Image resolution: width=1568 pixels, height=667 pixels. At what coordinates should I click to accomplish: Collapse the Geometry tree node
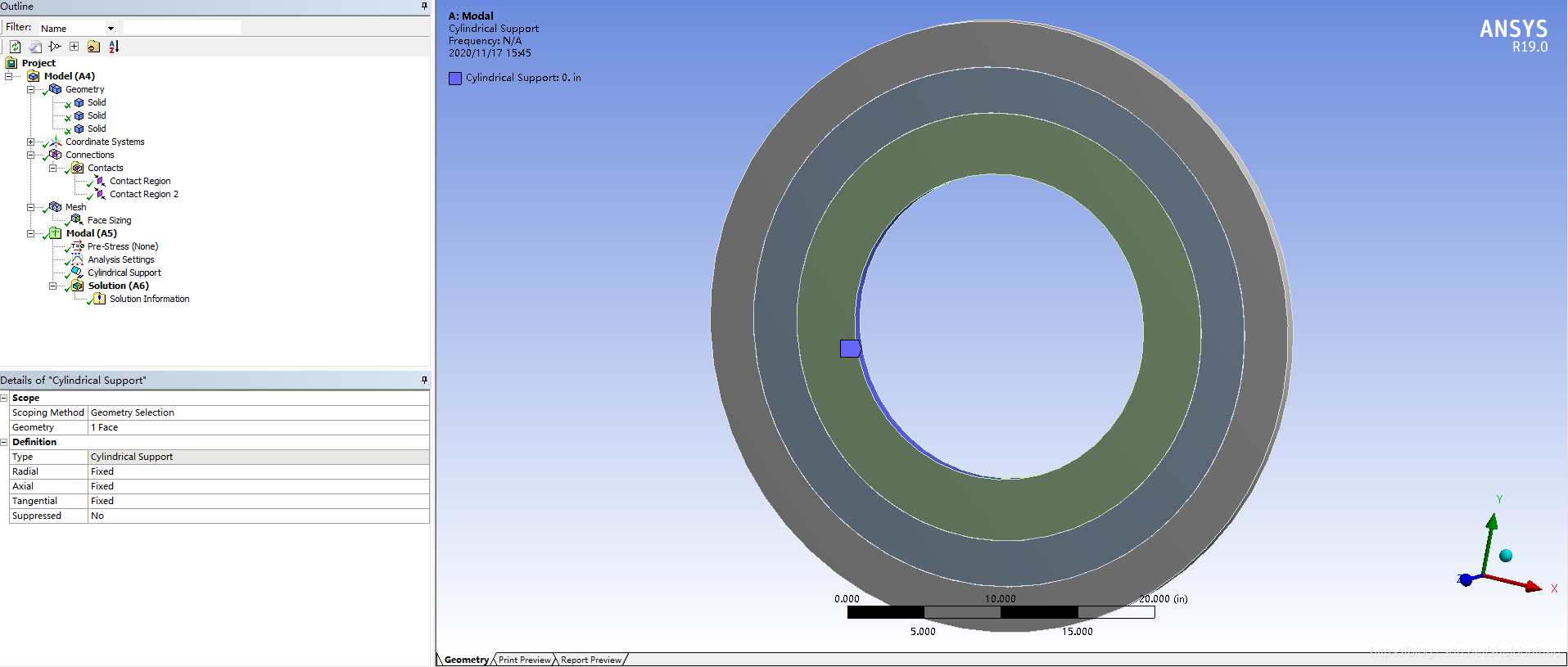30,89
